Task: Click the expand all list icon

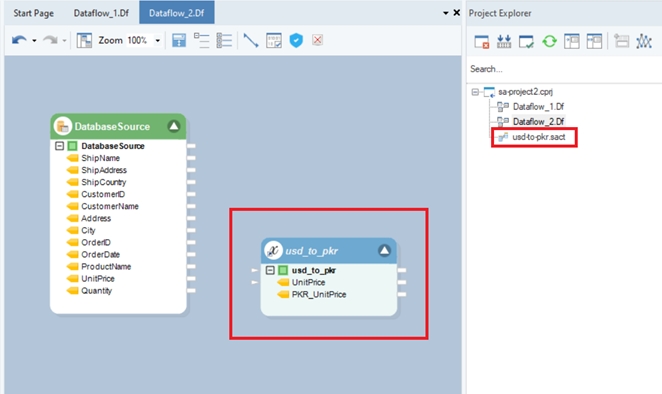Action: pyautogui.click(x=224, y=41)
